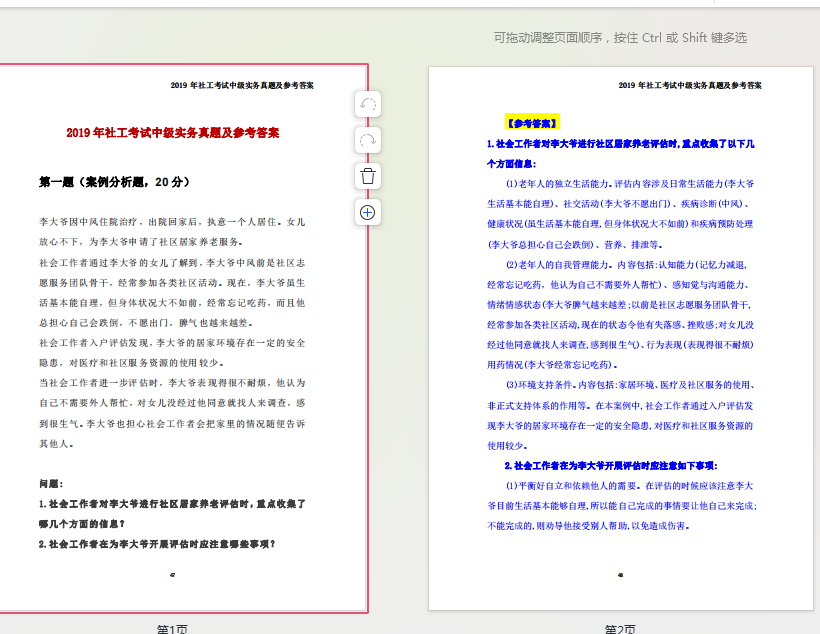Select the second page thumbnail

click(620, 340)
